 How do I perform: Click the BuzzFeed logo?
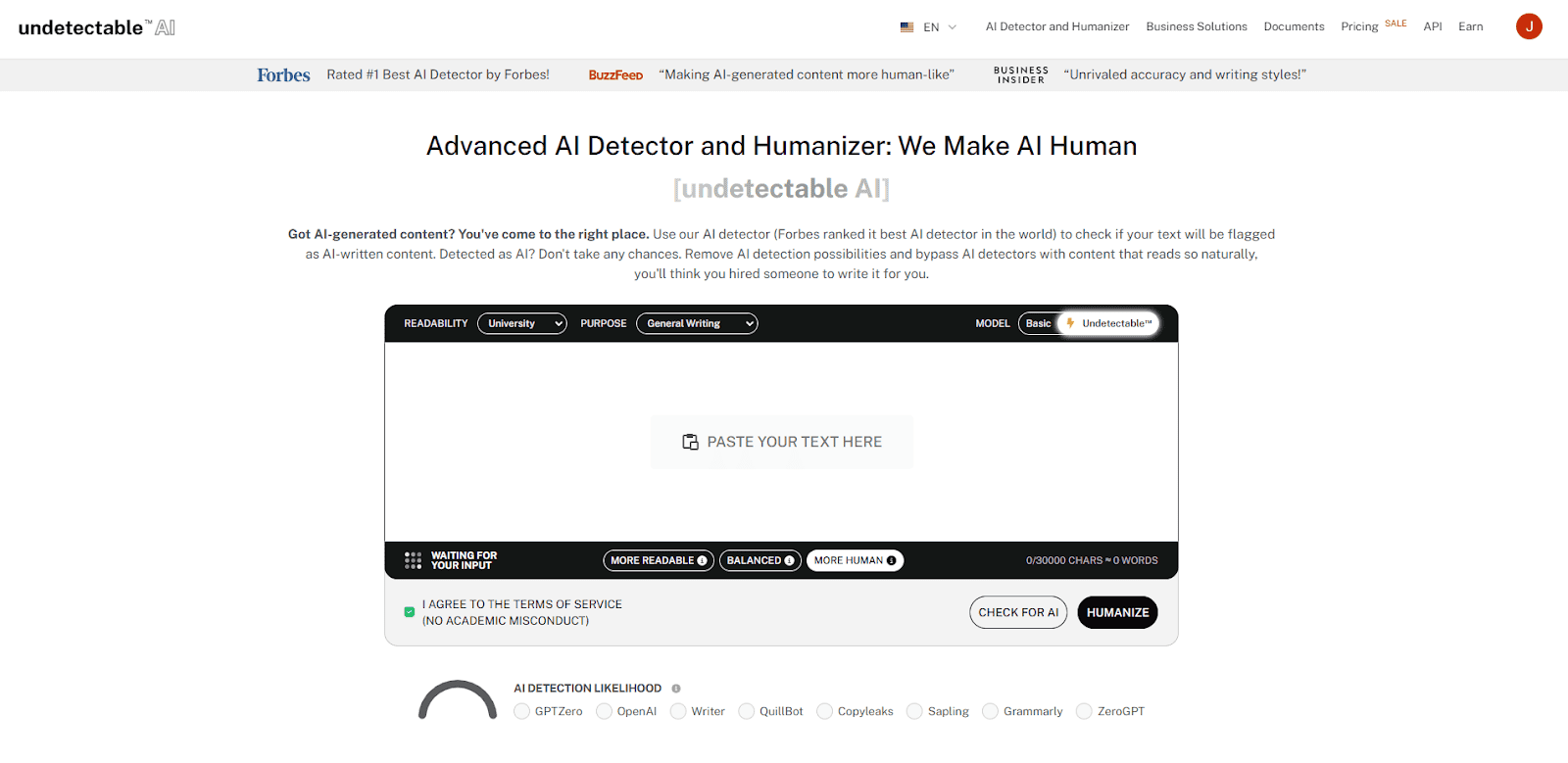(x=615, y=75)
